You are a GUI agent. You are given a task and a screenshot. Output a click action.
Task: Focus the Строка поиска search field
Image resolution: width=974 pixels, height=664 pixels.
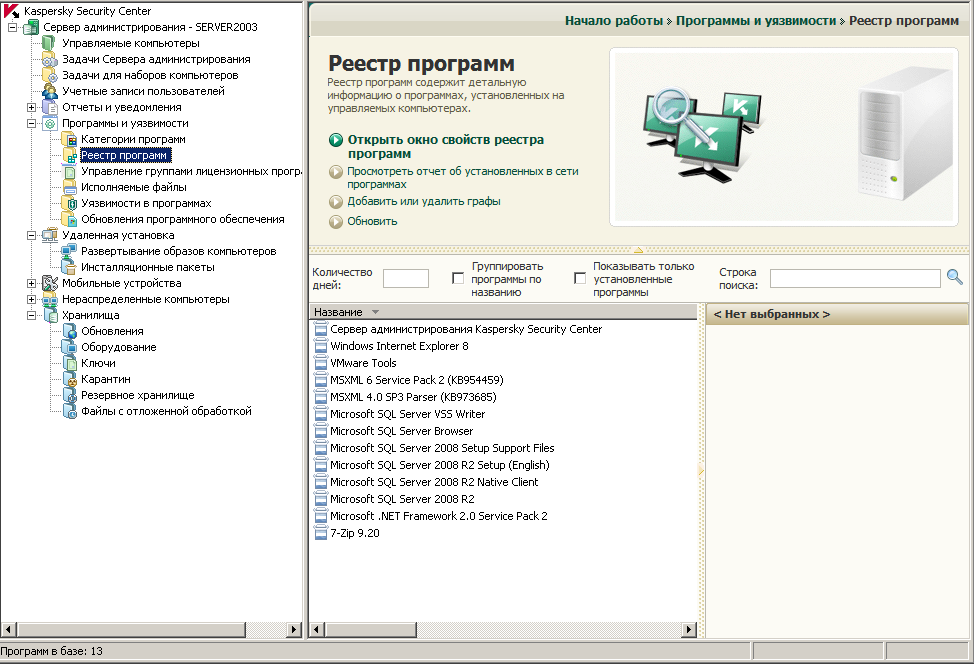(x=855, y=279)
